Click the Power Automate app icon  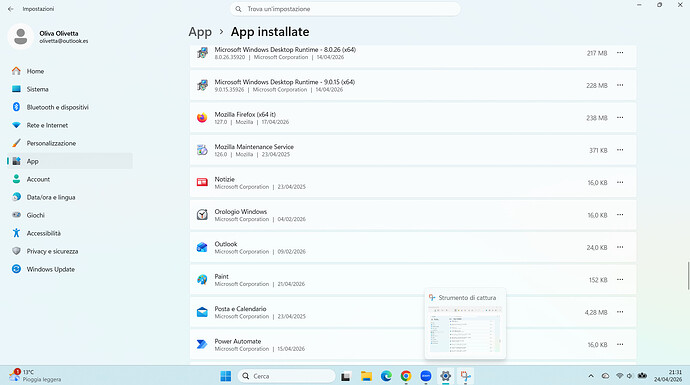click(x=202, y=345)
